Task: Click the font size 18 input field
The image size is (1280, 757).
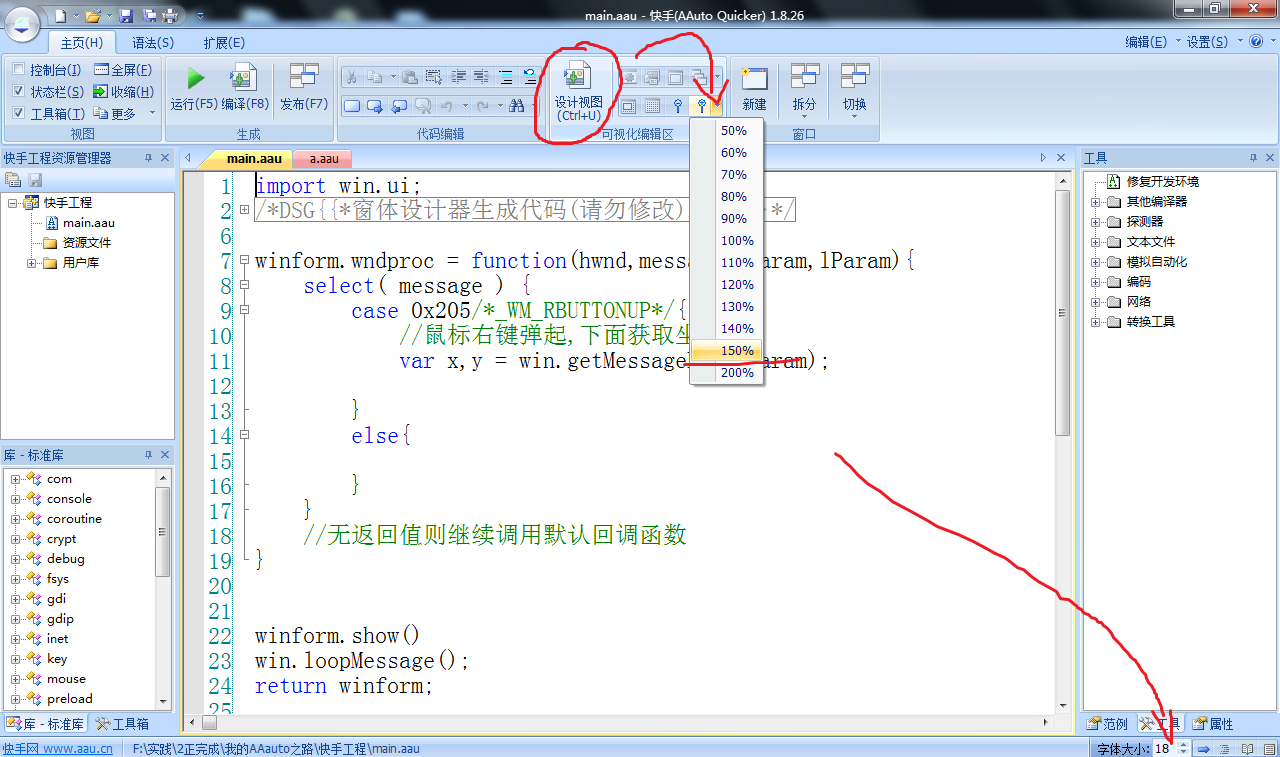Action: pos(1165,748)
